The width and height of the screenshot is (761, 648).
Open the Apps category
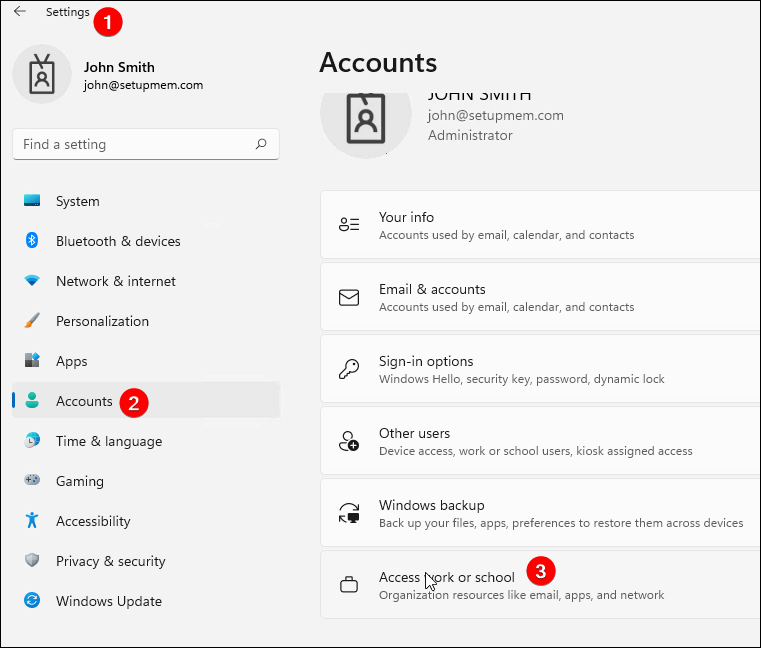[146, 361]
